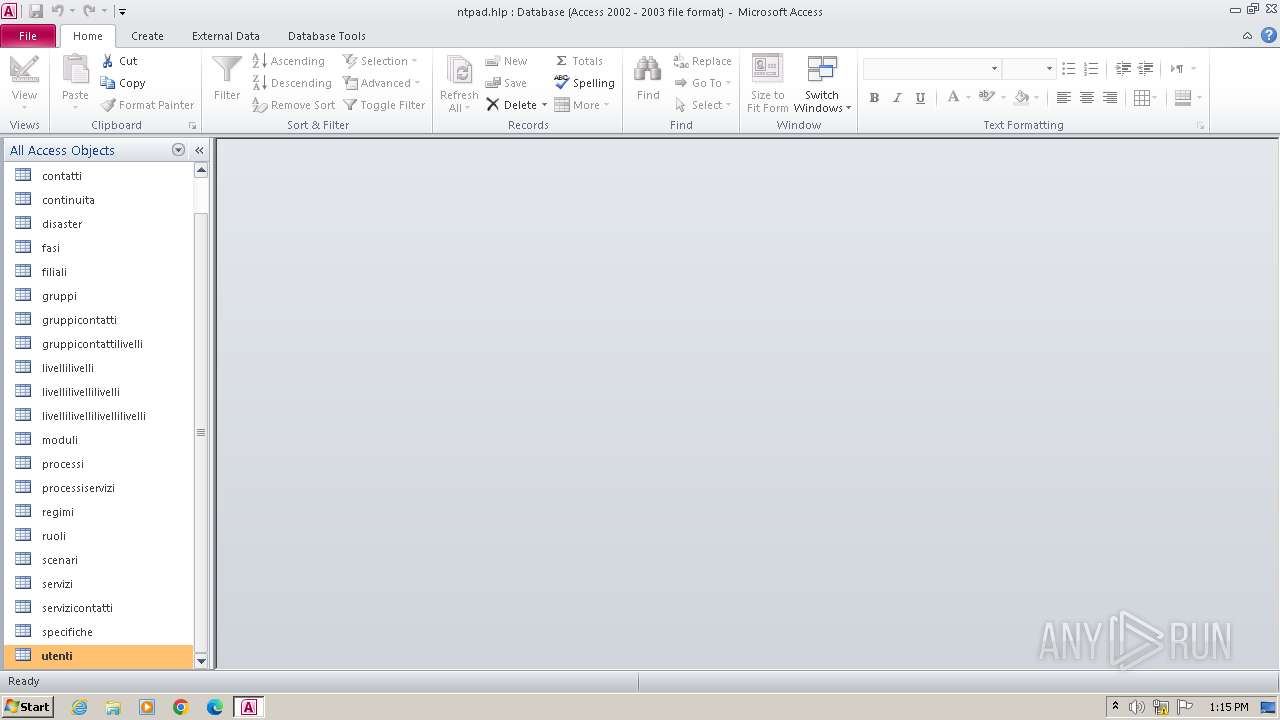Click Save record button

506,83
